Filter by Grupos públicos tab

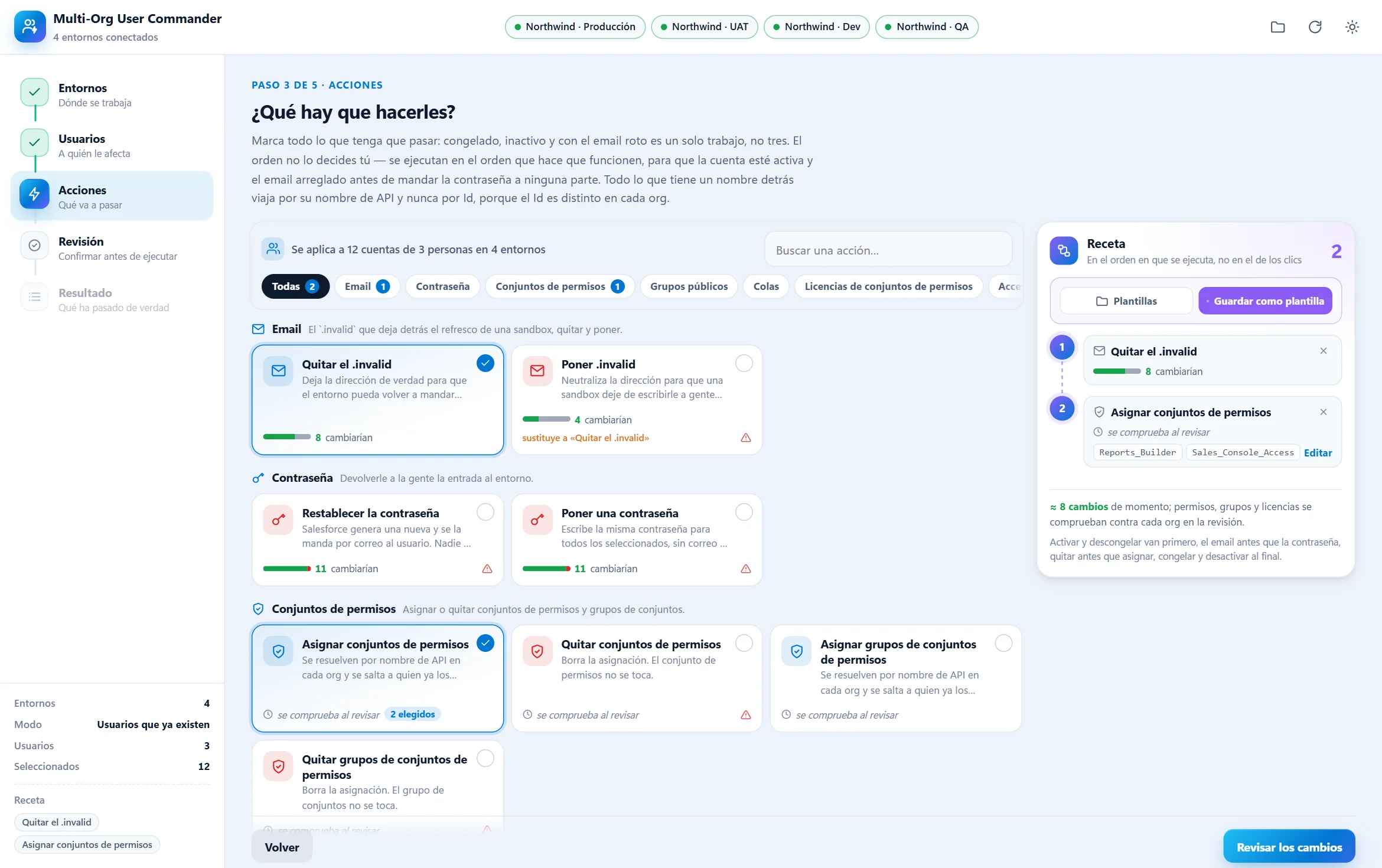click(689, 286)
